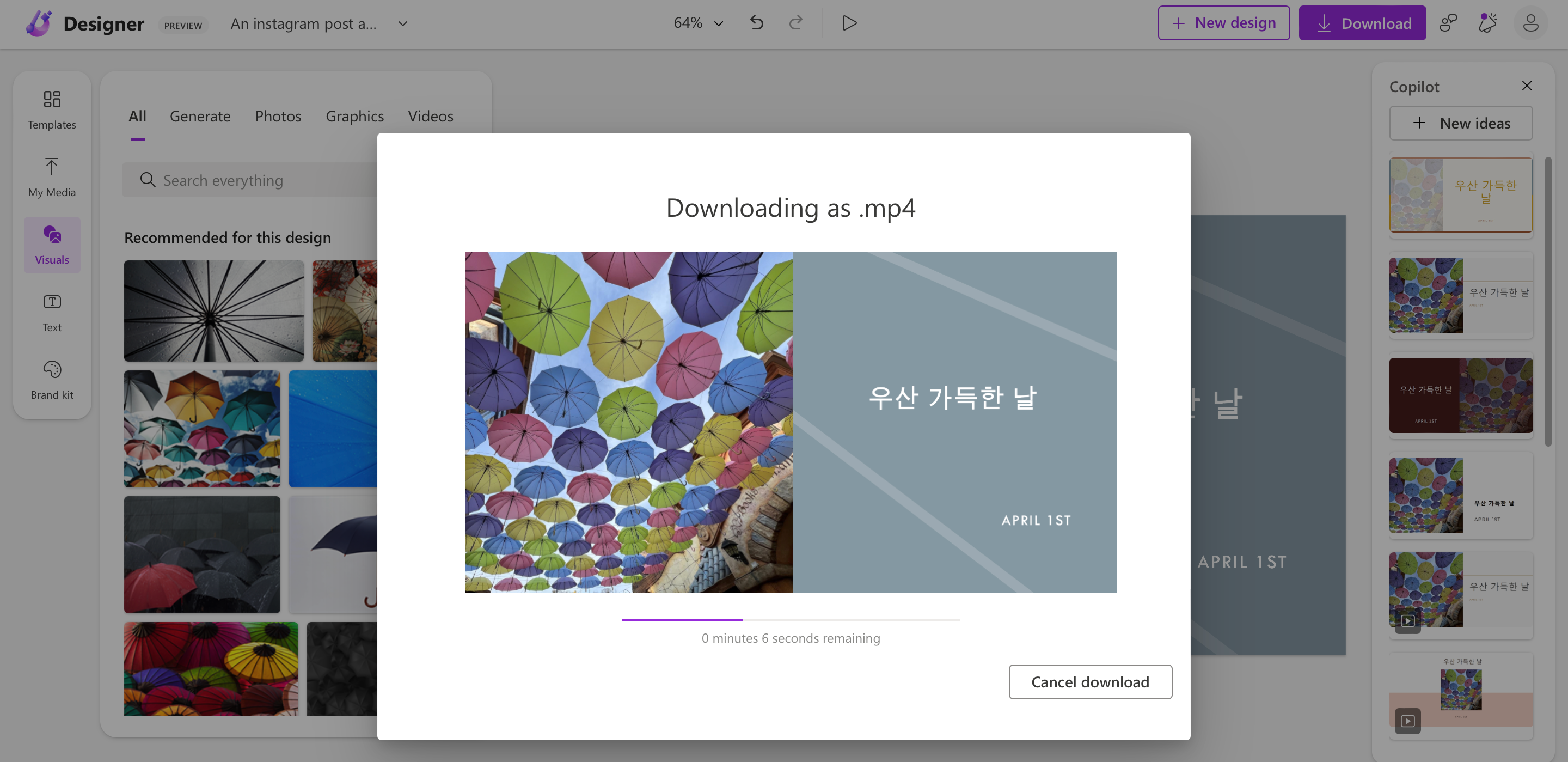The width and height of the screenshot is (1568, 762).
Task: Expand the design title dropdown chevron
Action: [402, 24]
